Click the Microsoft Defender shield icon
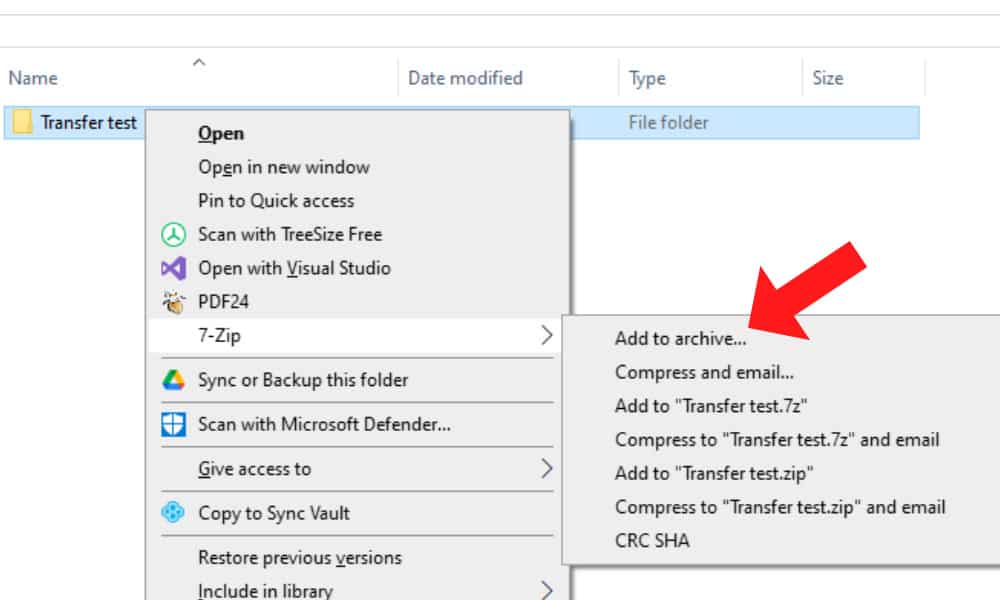Screen dimensions: 1000x600 (174, 424)
